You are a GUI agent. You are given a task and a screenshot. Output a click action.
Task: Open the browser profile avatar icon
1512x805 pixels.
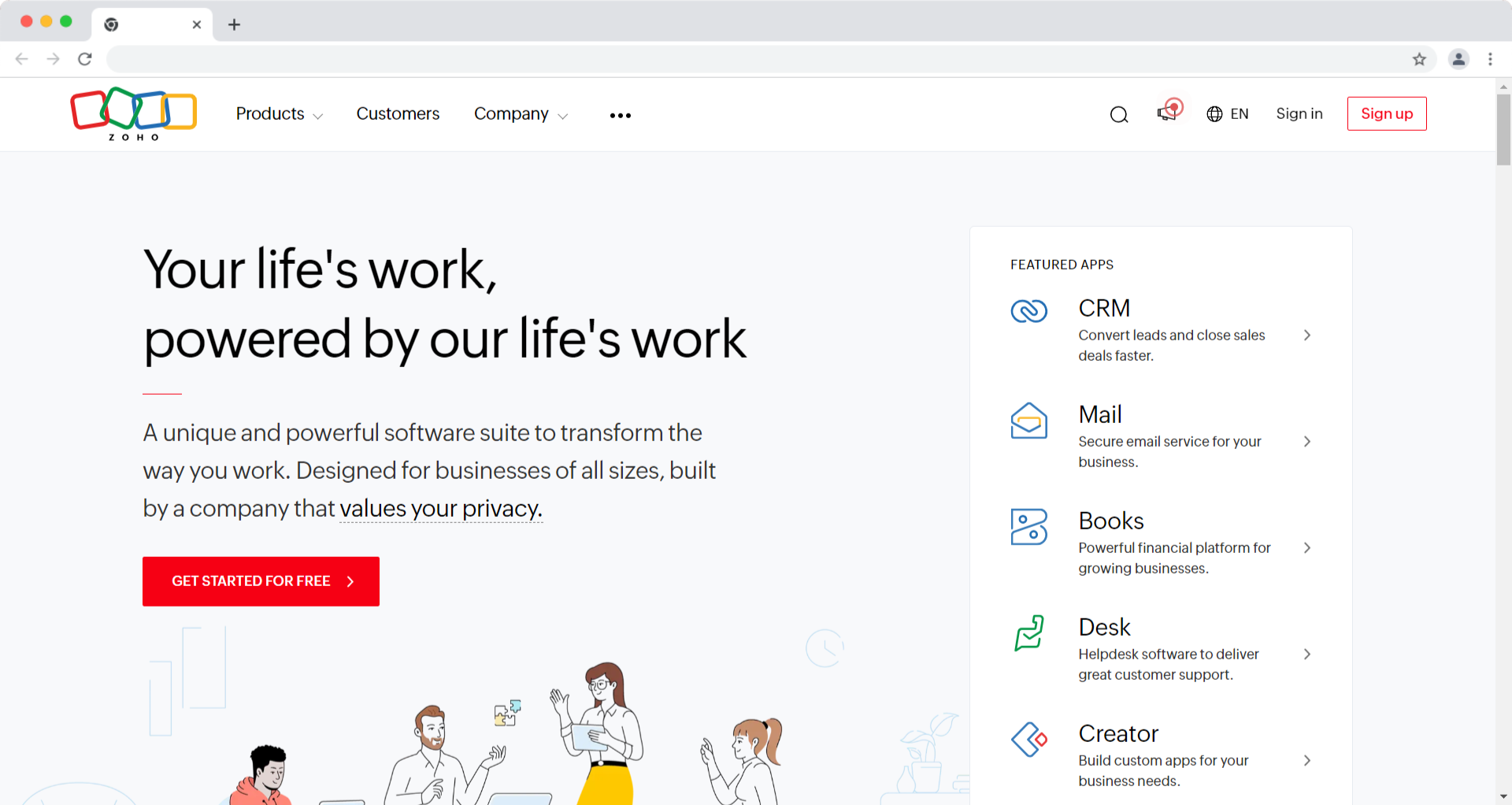[1458, 59]
